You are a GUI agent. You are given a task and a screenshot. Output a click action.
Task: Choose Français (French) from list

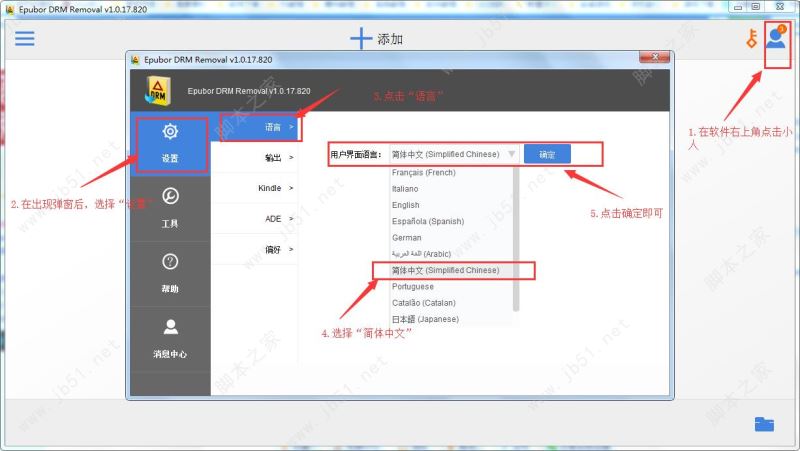[x=452, y=172]
